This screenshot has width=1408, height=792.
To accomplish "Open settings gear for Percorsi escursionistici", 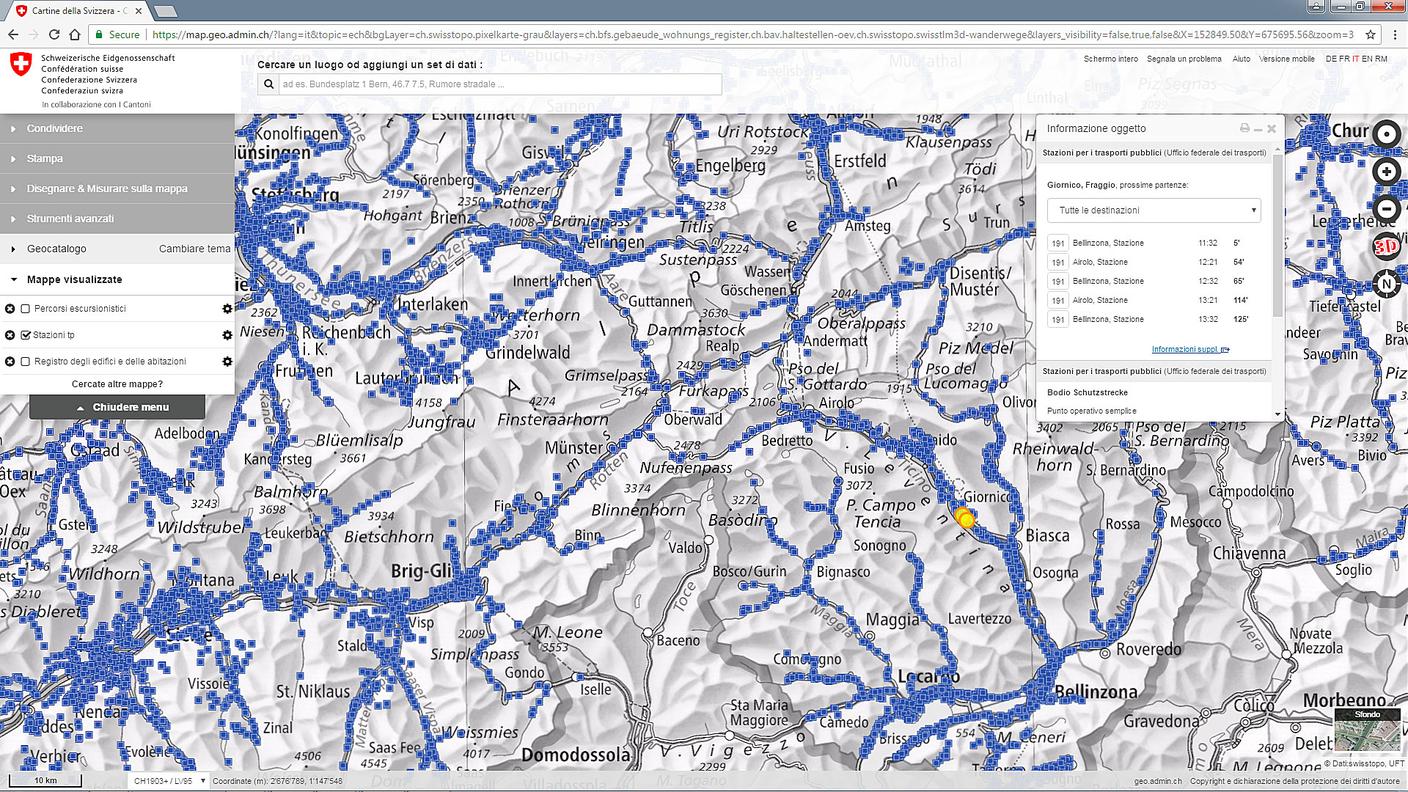I will (x=227, y=309).
